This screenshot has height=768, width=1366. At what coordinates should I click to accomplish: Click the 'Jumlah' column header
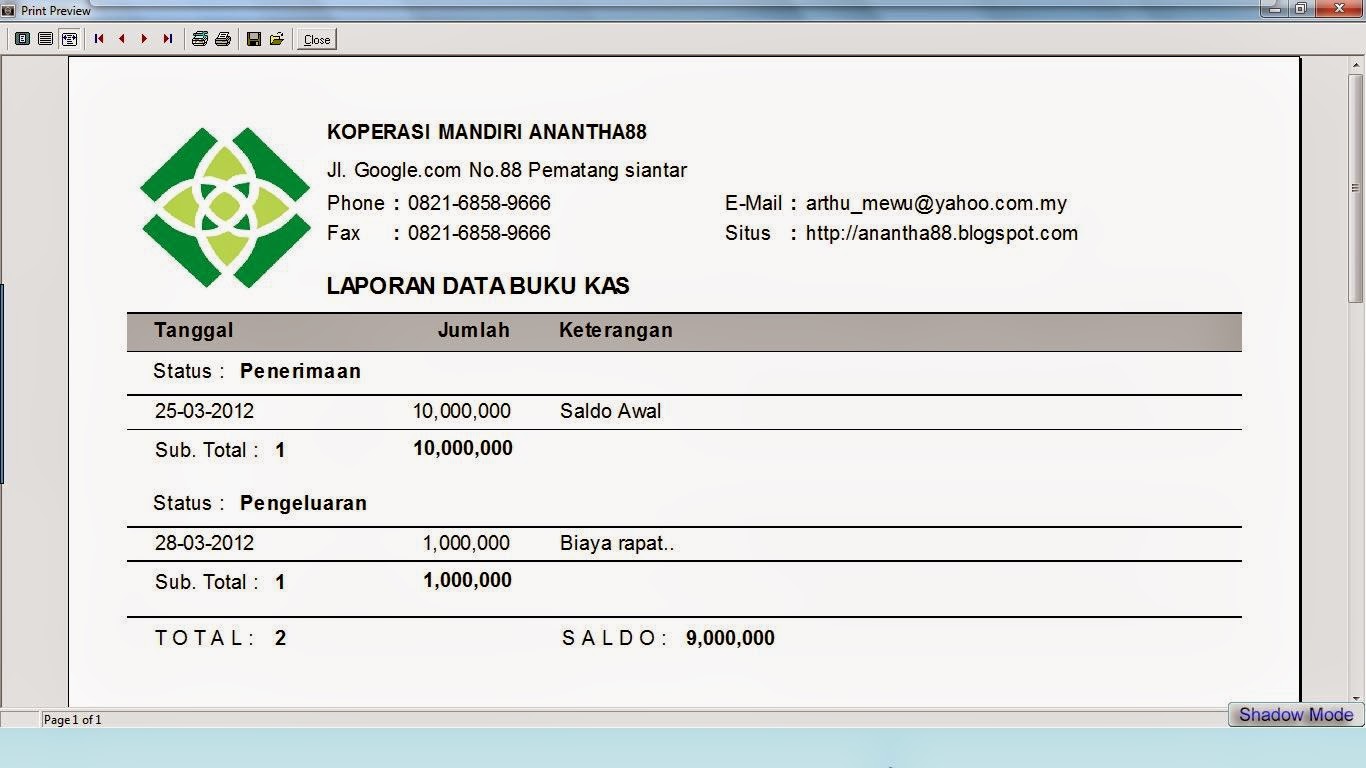coord(474,330)
